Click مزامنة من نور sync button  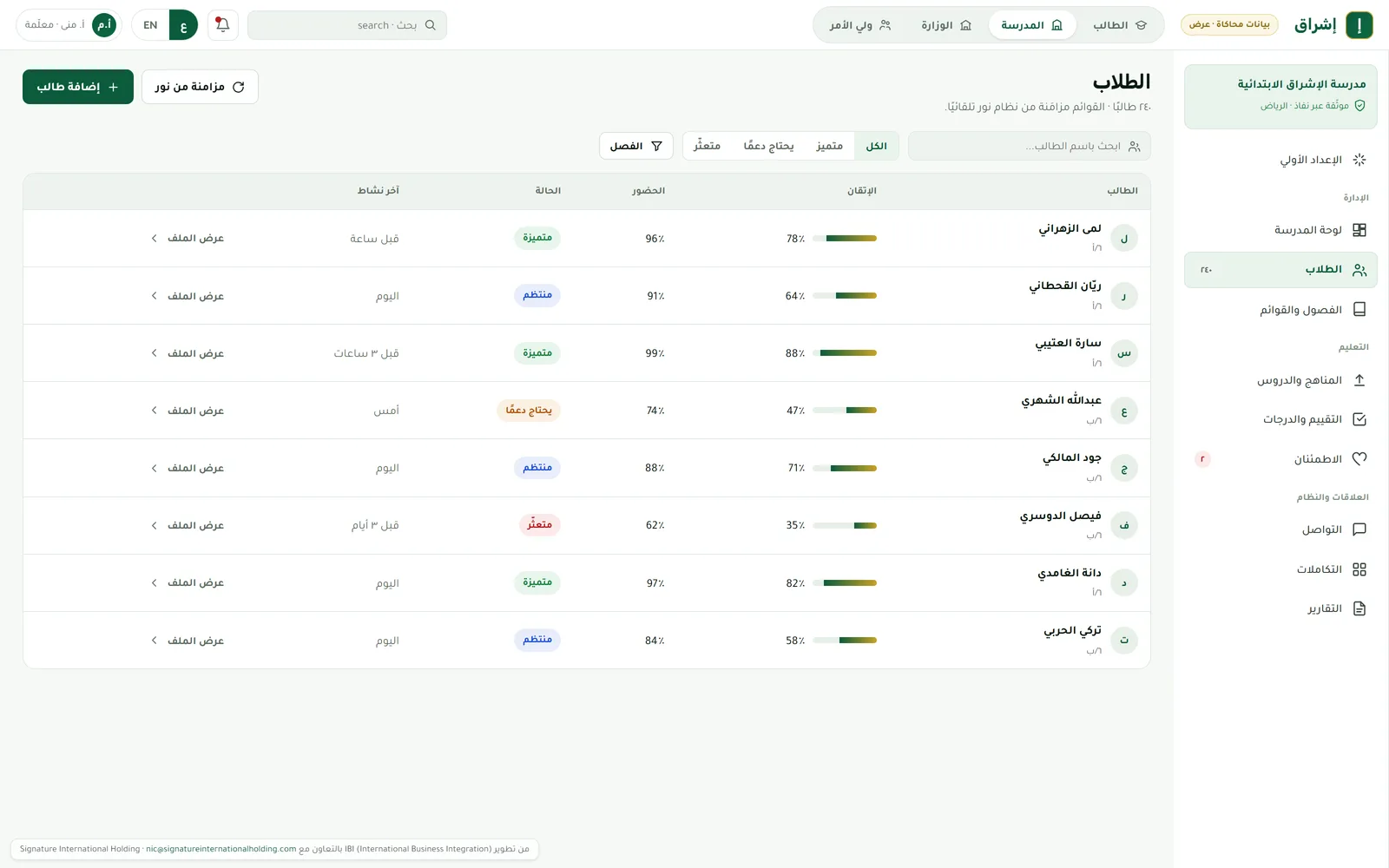point(200,87)
